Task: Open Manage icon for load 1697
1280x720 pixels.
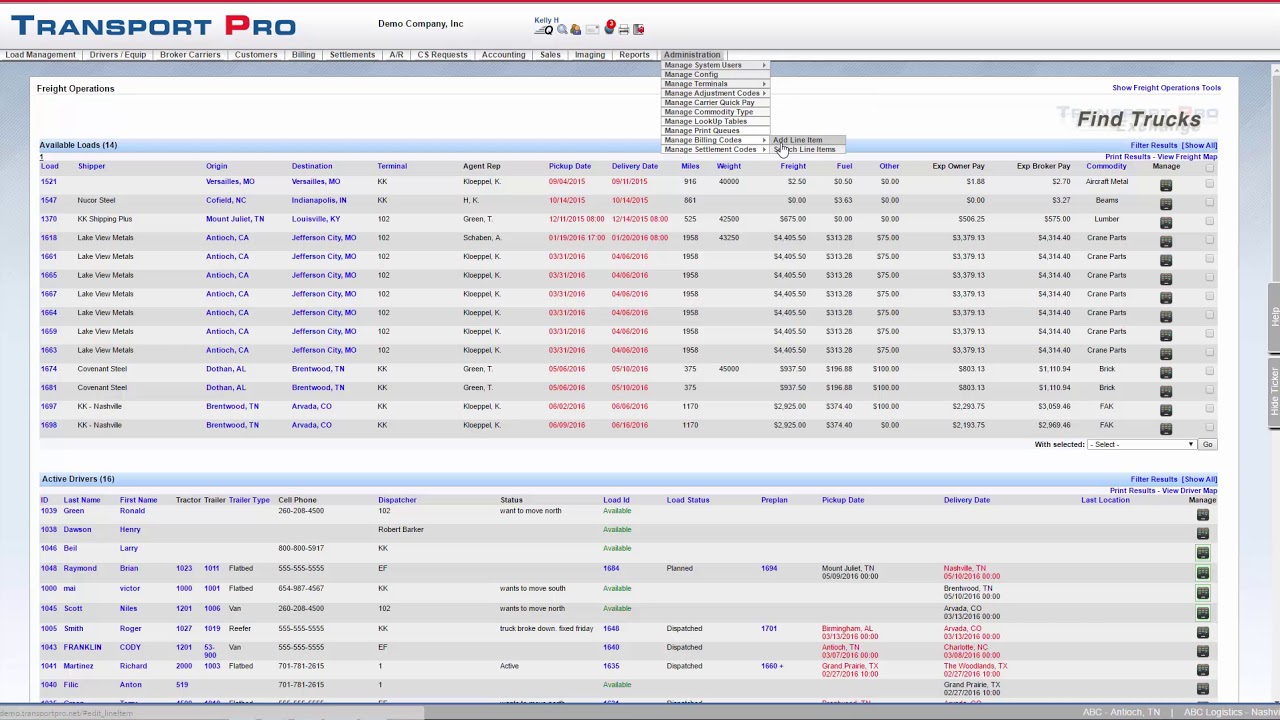Action: (x=1166, y=410)
